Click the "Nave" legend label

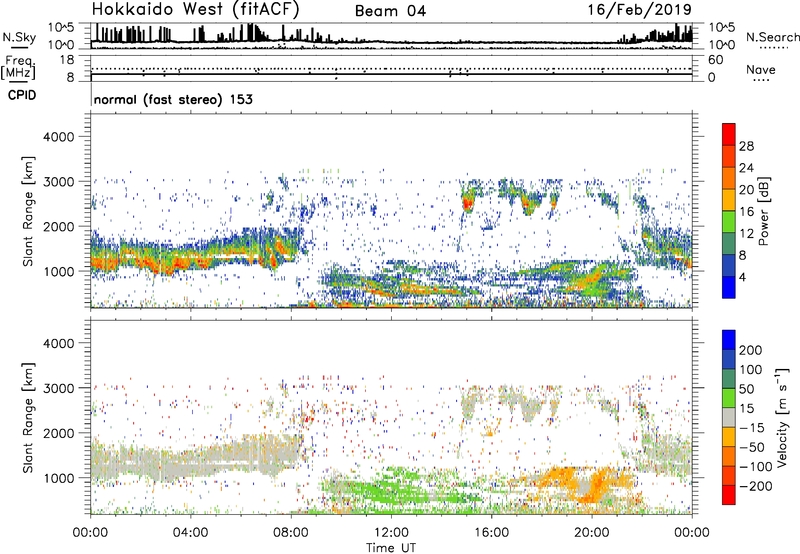pos(760,70)
